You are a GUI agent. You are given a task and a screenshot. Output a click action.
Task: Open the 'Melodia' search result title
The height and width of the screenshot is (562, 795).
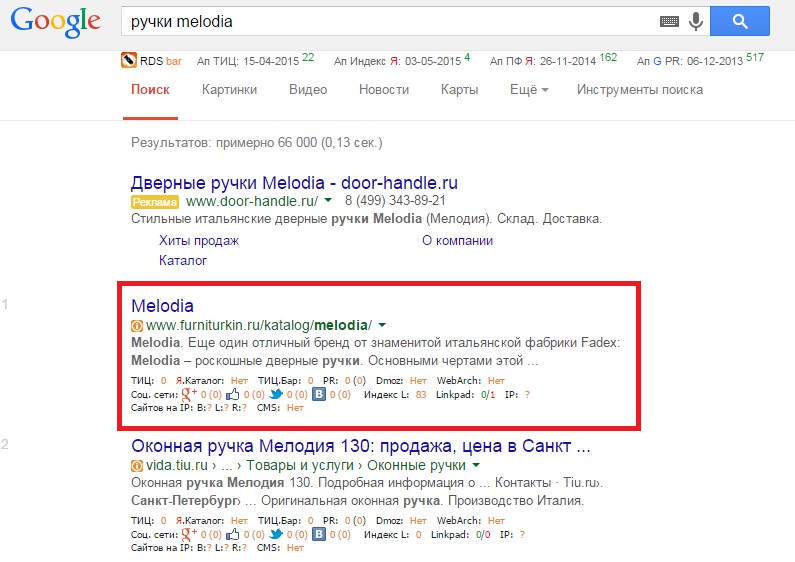click(162, 306)
